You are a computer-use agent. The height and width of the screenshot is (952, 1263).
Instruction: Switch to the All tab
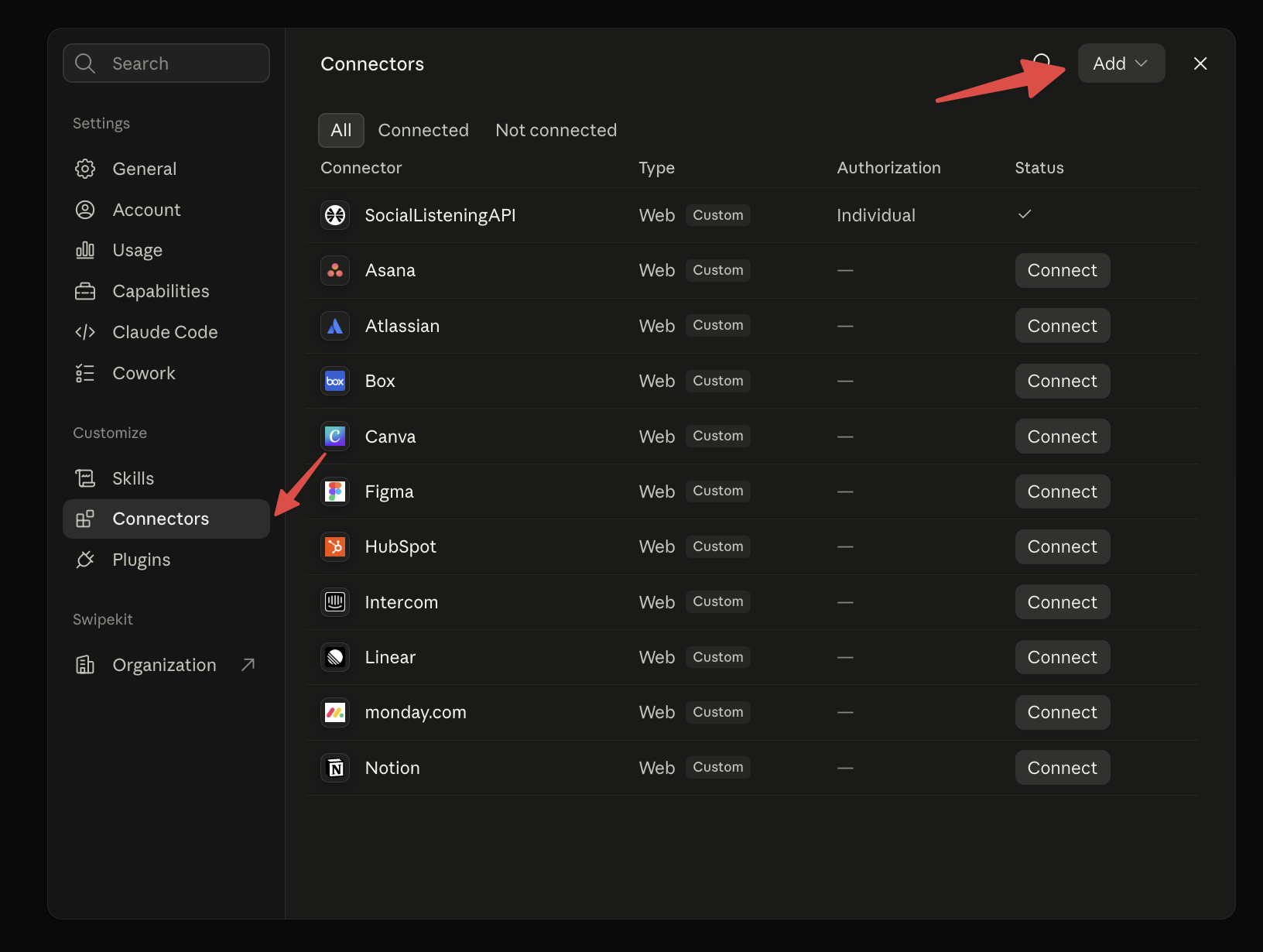coord(341,130)
